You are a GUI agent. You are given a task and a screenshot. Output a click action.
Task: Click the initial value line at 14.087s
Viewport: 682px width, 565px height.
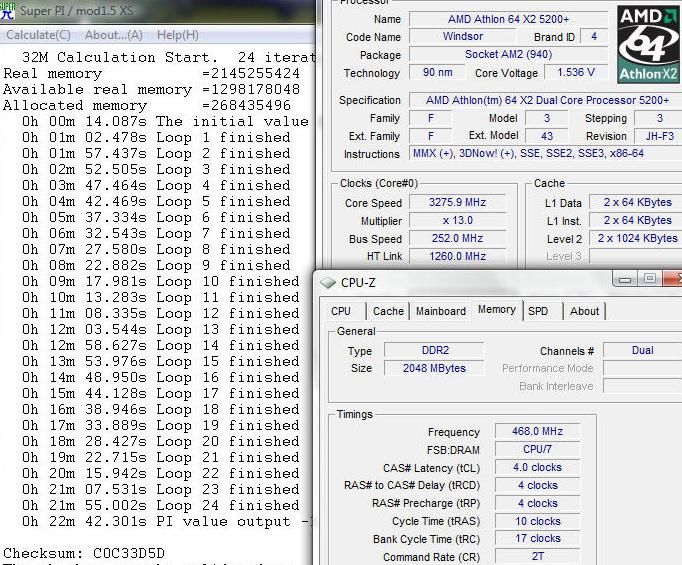pos(166,121)
